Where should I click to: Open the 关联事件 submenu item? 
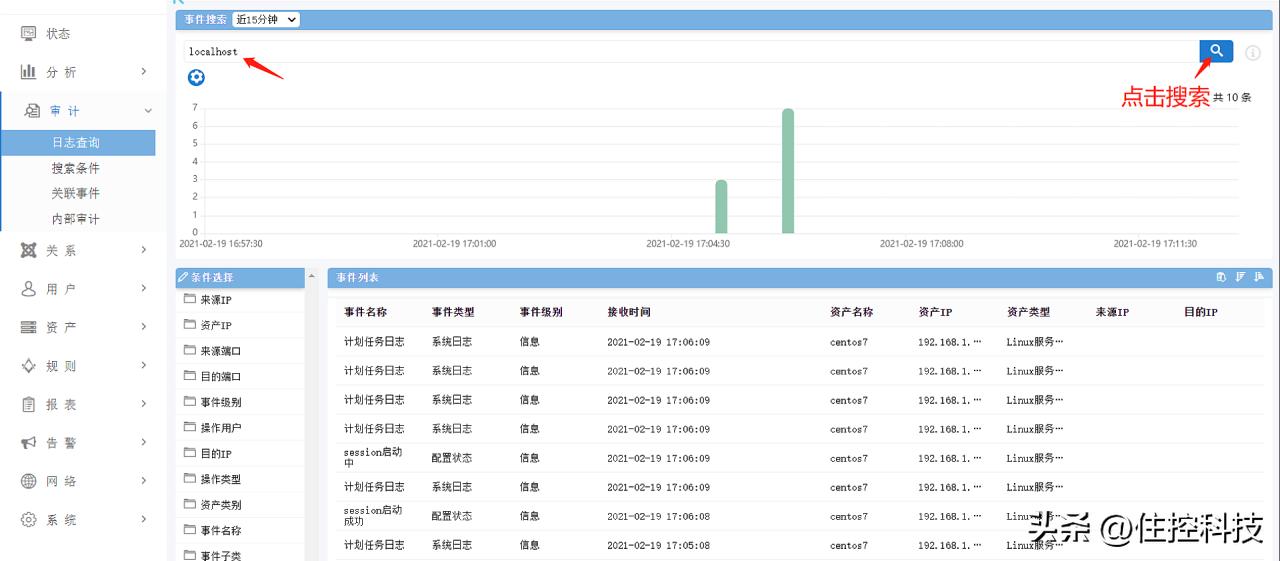[x=76, y=193]
